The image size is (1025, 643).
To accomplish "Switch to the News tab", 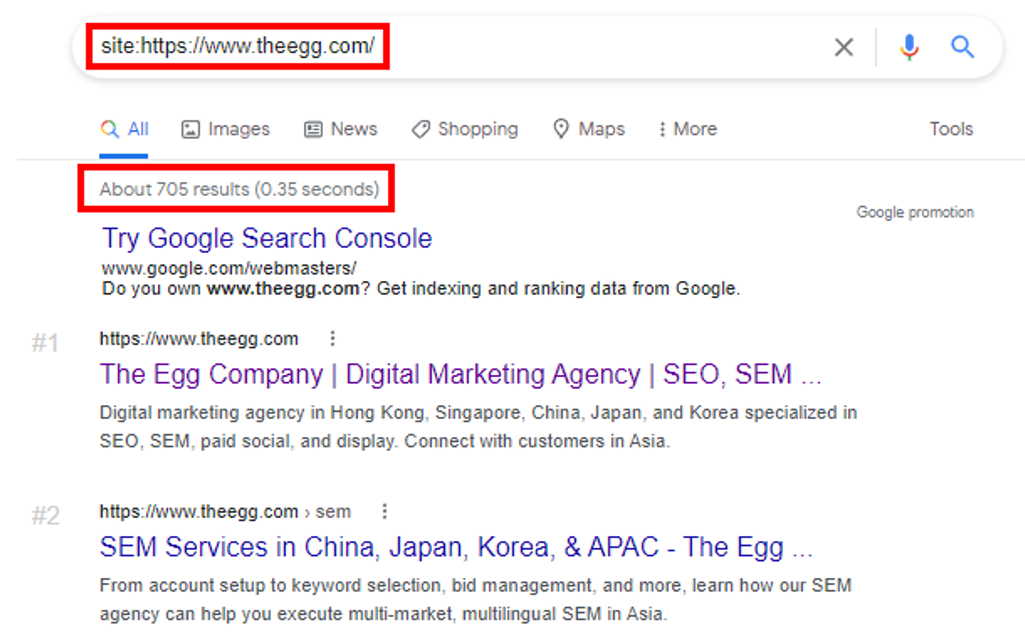I will (x=341, y=129).
